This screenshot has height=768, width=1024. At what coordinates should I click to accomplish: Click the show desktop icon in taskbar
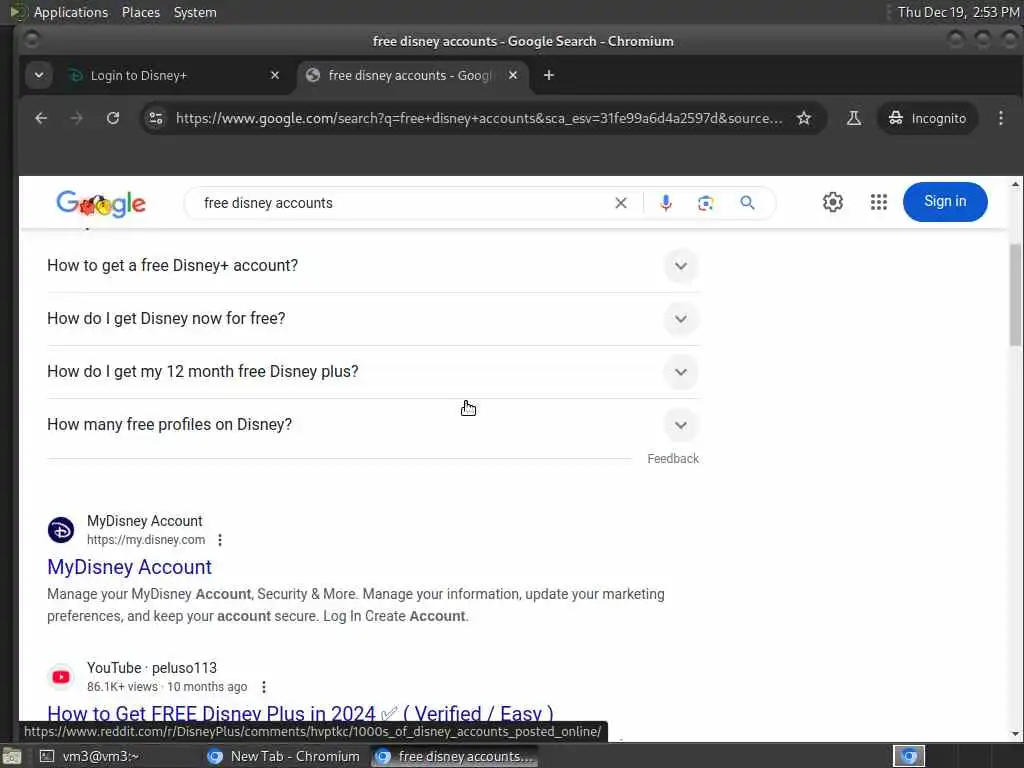pos(12,756)
